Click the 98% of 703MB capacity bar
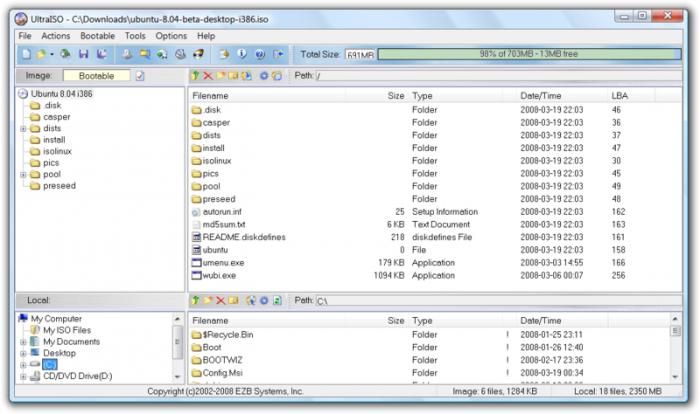Image resolution: width=700 pixels, height=414 pixels. click(x=529, y=54)
